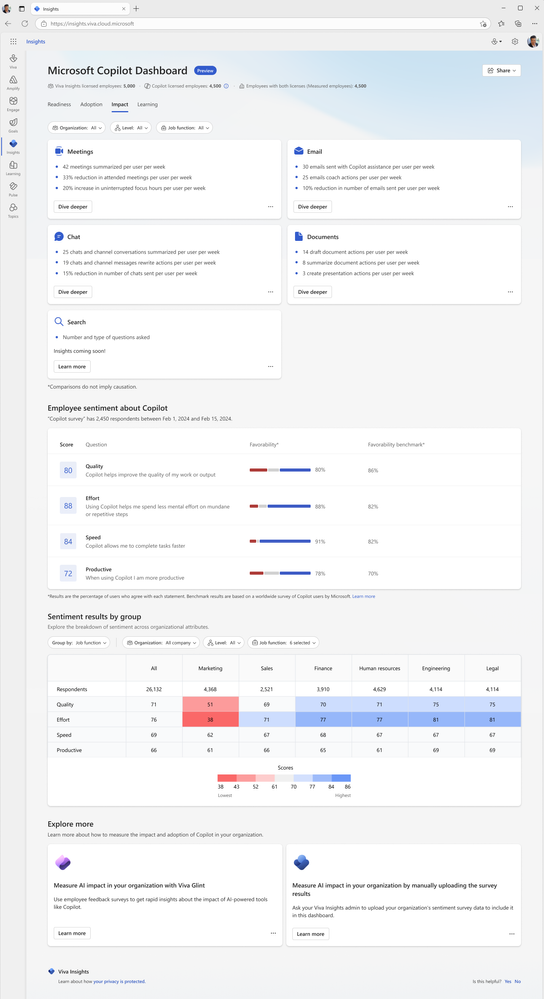Open Learning app in sidebar
This screenshot has height=999, width=544.
pos(13,168)
